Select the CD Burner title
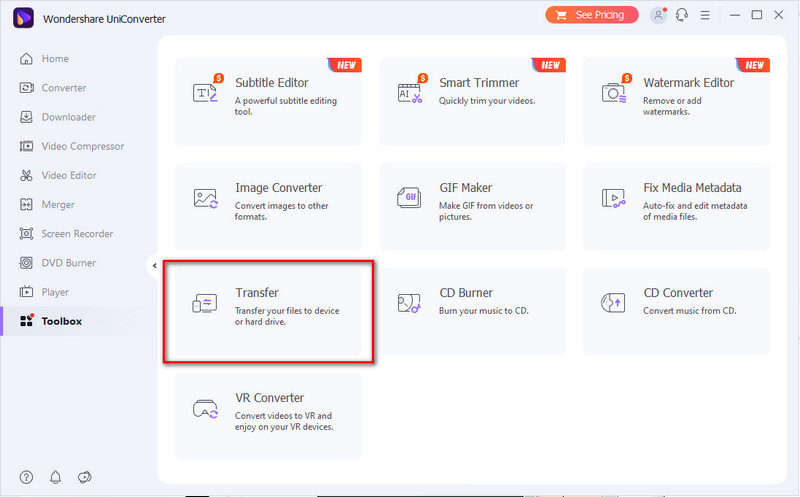Image resolution: width=800 pixels, height=497 pixels. (466, 293)
